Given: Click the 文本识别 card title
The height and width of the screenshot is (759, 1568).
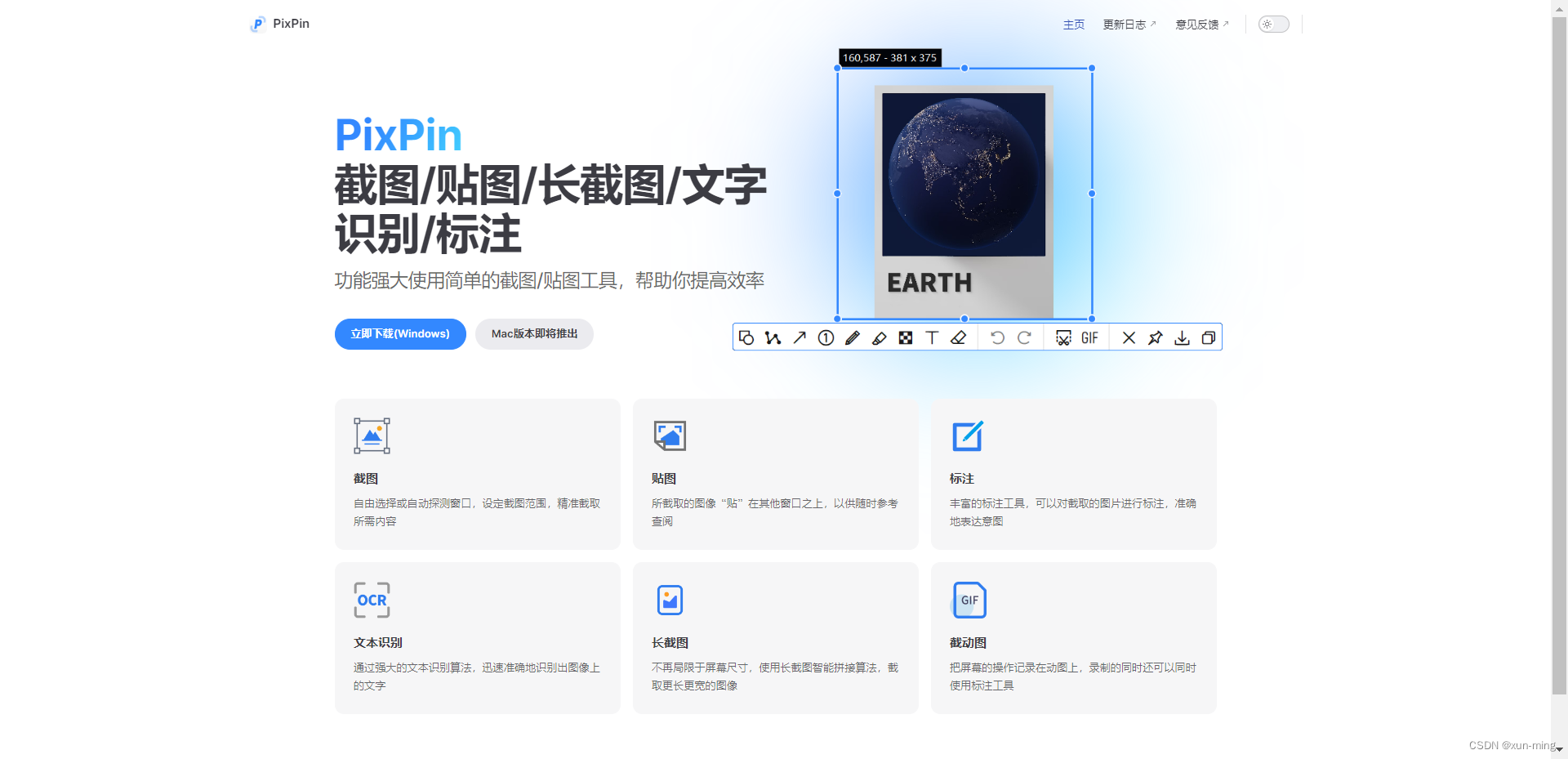Looking at the screenshot, I should (x=378, y=643).
